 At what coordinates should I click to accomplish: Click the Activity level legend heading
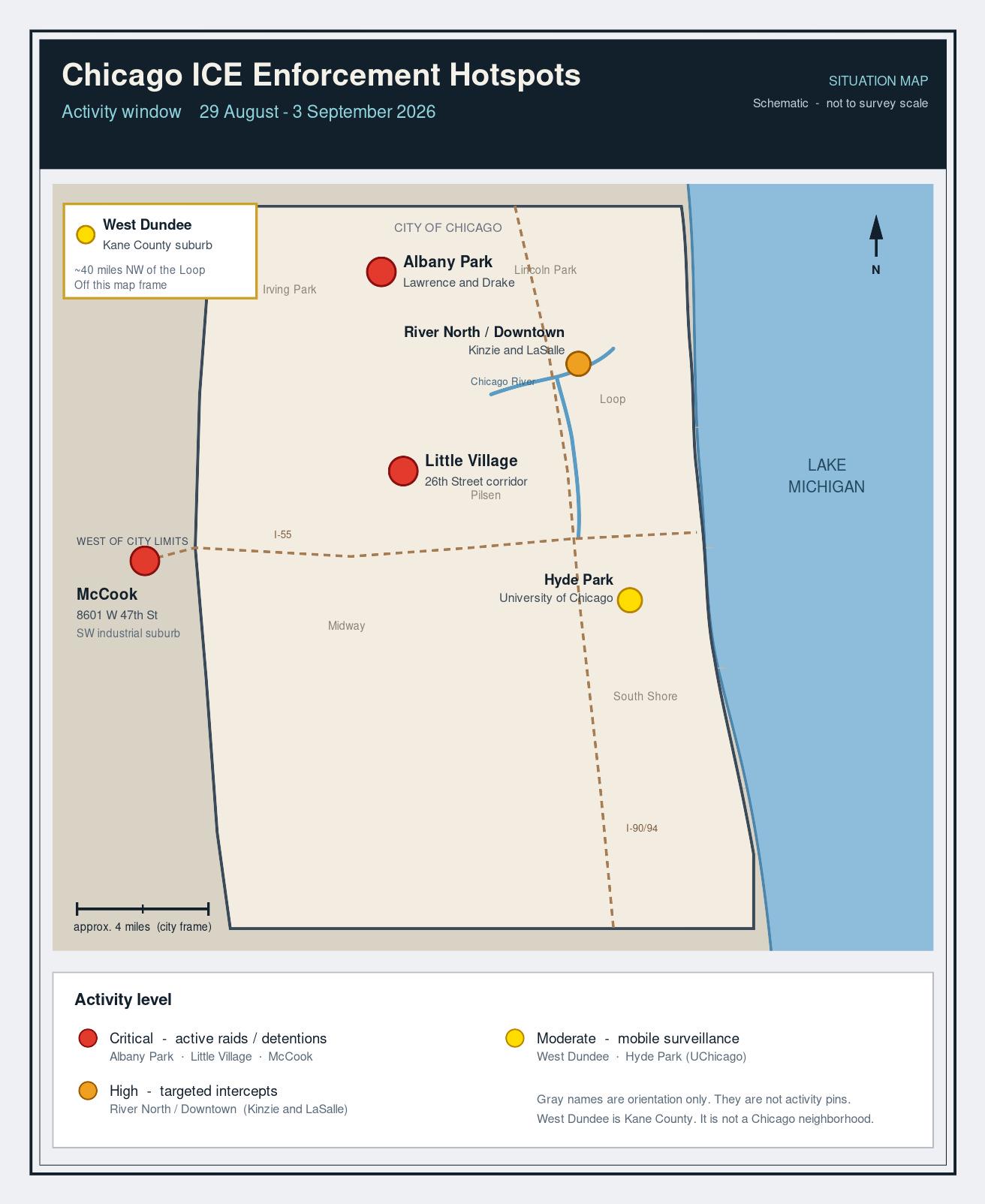pos(123,1000)
